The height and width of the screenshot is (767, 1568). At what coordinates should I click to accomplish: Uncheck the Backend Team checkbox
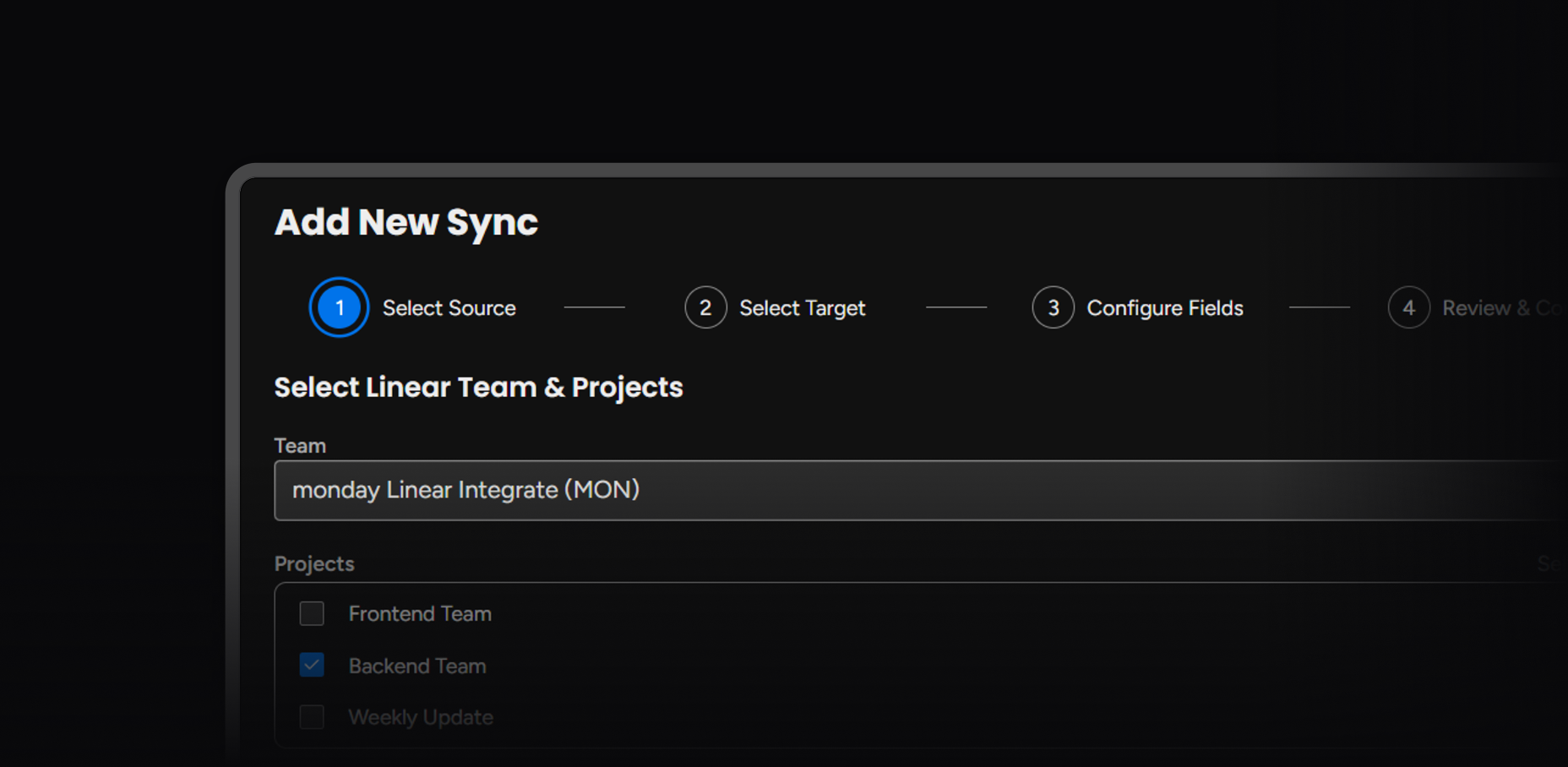click(312, 665)
